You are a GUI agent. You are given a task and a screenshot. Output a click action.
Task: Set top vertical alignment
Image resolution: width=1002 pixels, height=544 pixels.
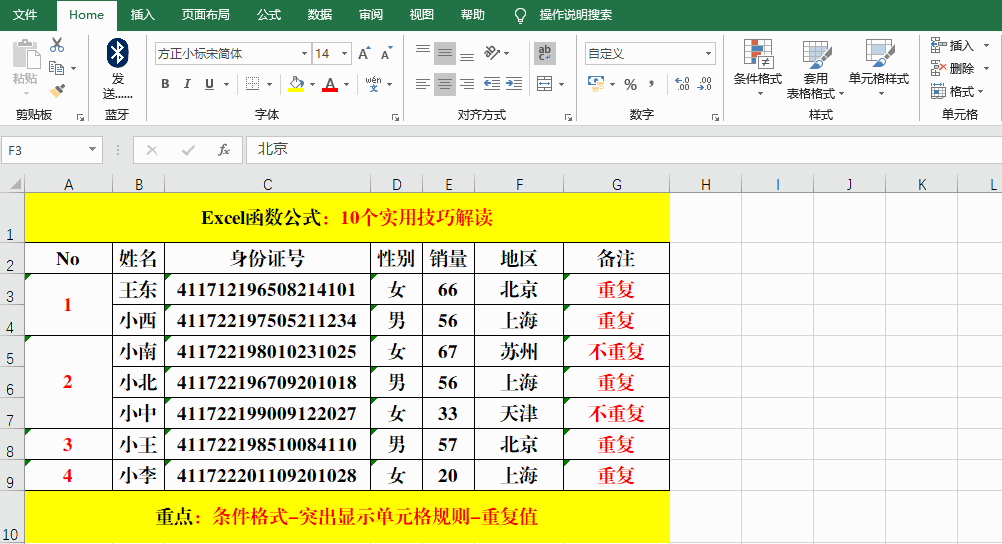(422, 53)
